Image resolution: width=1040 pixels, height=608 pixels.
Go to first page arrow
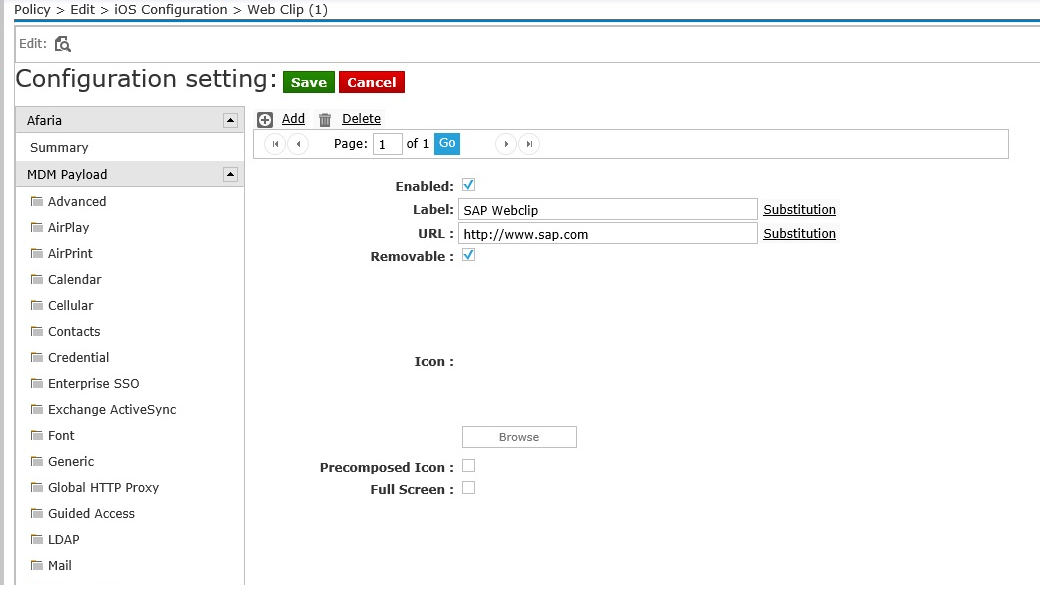(x=275, y=144)
